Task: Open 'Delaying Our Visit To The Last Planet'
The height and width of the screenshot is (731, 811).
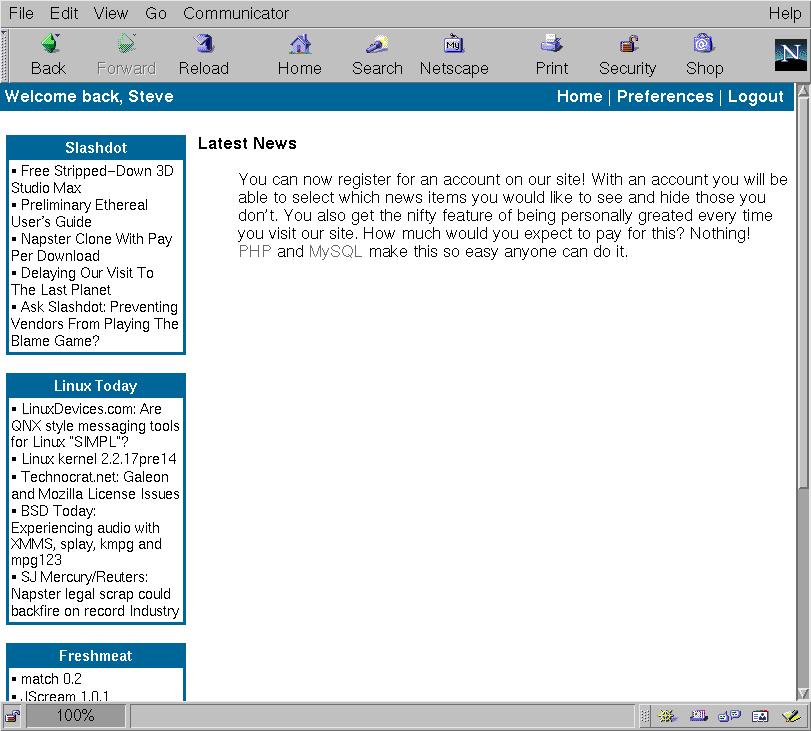Action: point(82,281)
